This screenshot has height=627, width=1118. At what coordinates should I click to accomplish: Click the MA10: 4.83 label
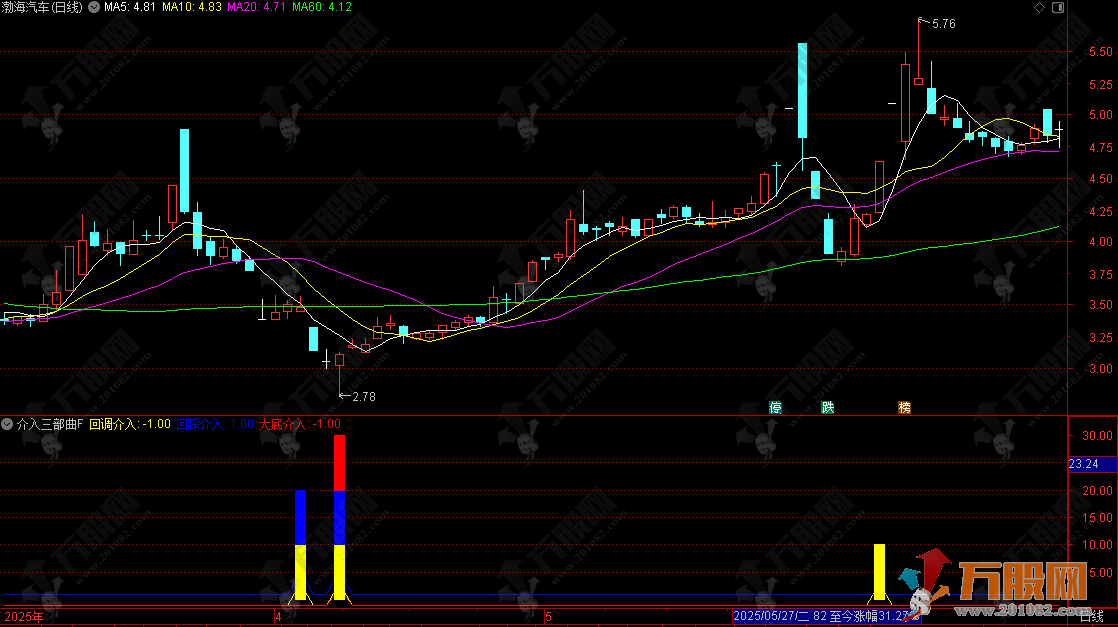192,7
